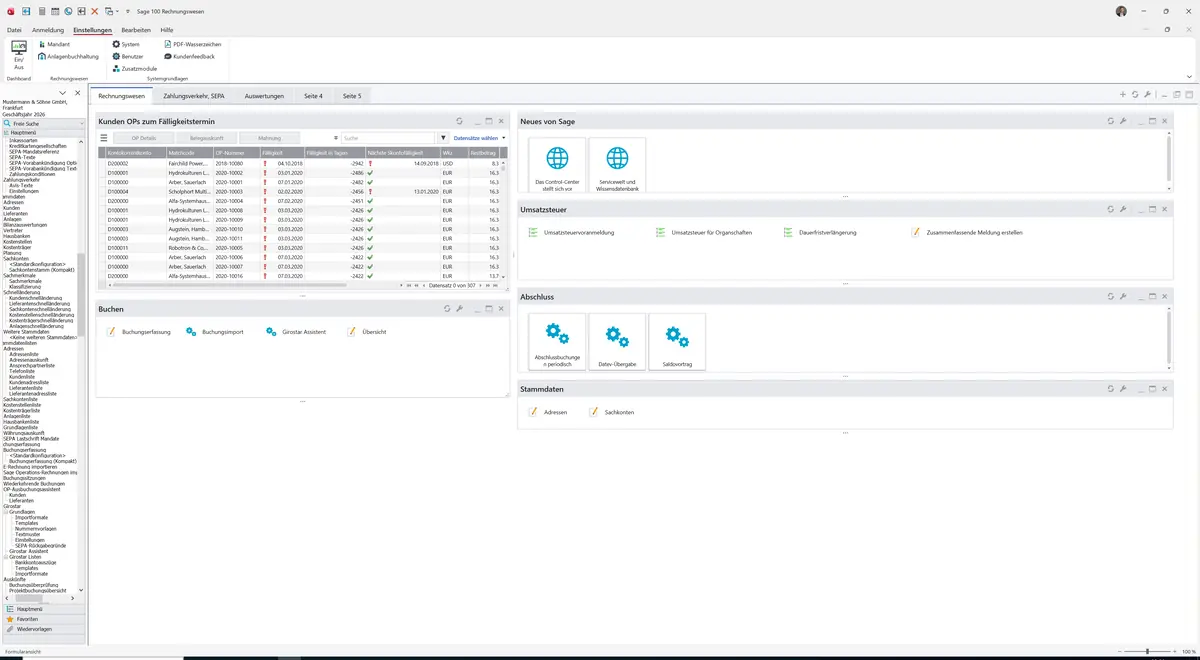The width and height of the screenshot is (1200, 660).
Task: Open Mandant settings in the ribbon
Action: pyautogui.click(x=54, y=45)
